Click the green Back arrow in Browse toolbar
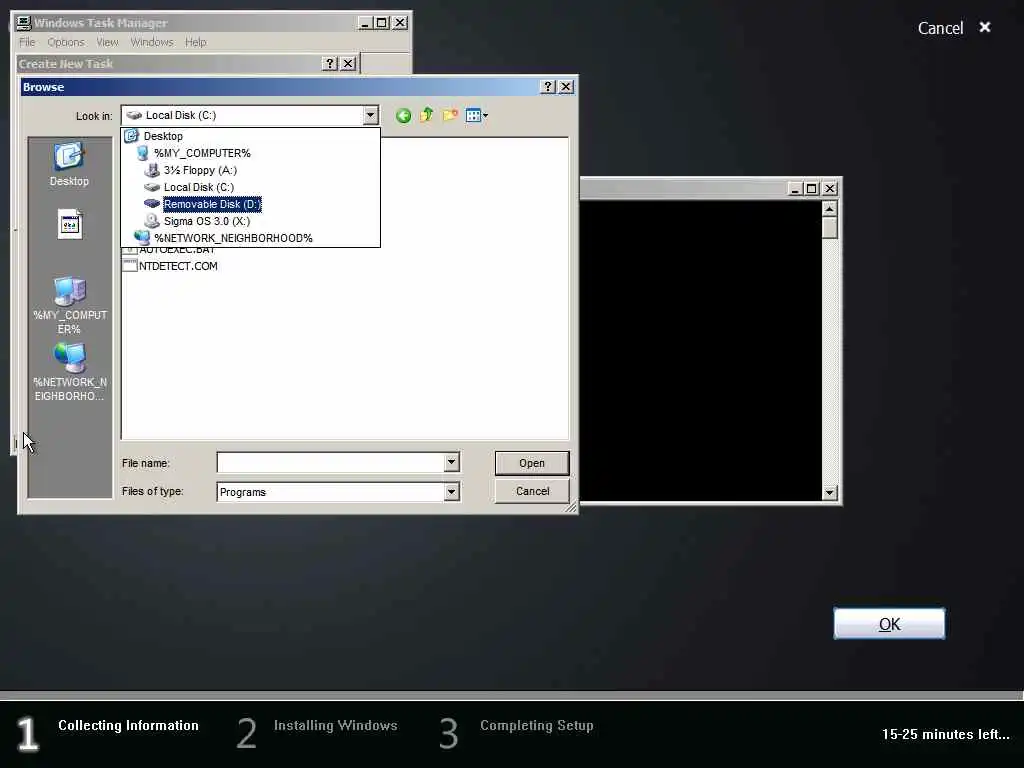This screenshot has height=768, width=1024. 404,116
